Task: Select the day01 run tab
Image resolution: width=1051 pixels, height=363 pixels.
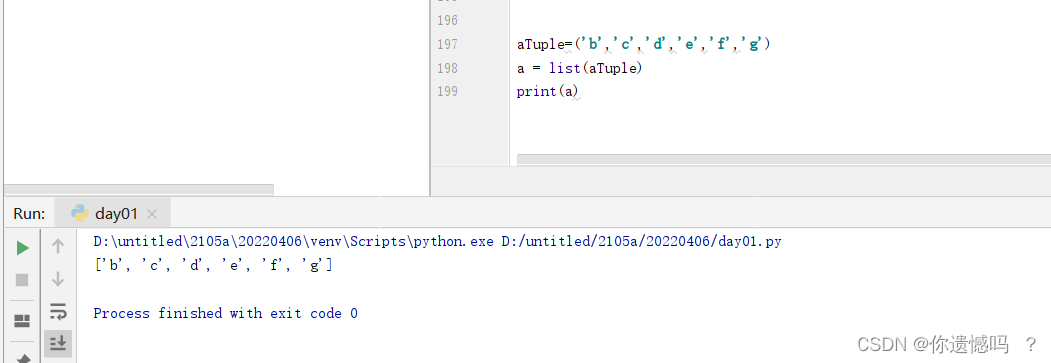Action: (x=114, y=214)
